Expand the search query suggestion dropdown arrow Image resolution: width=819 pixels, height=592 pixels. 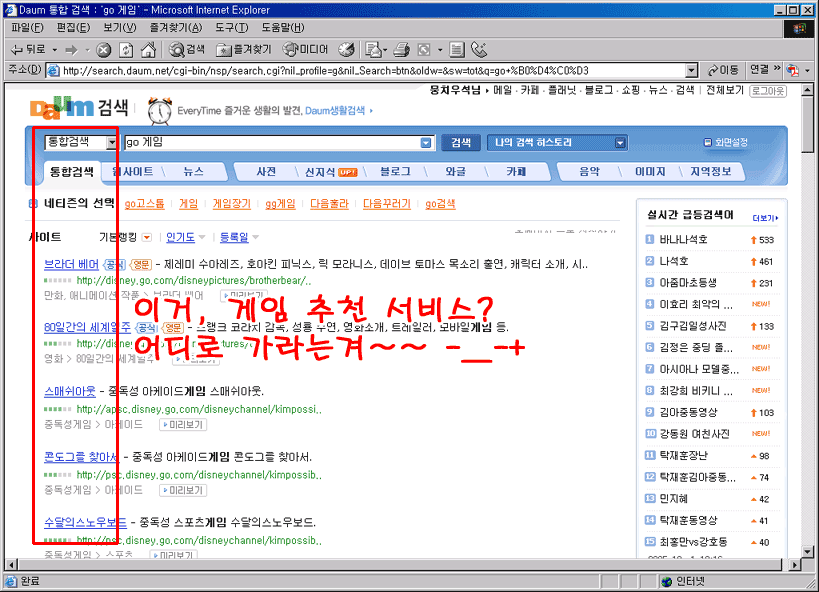pos(426,143)
